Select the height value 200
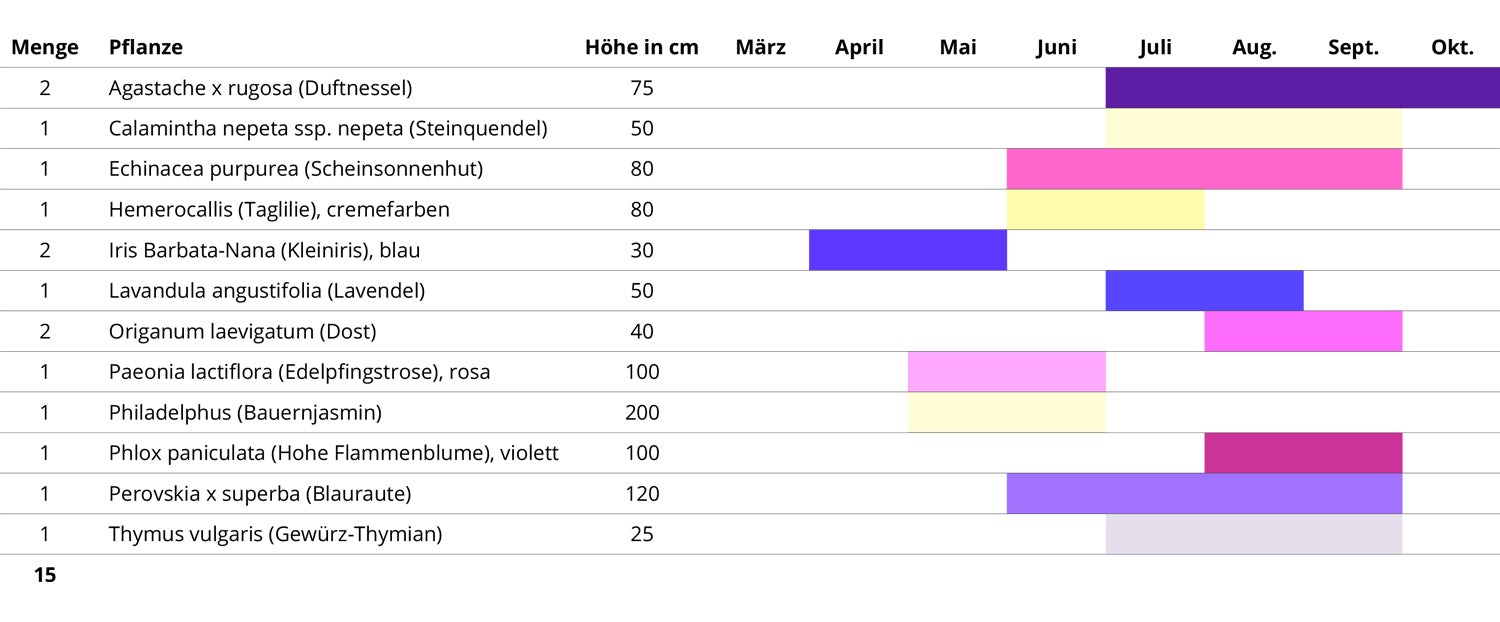Image resolution: width=1500 pixels, height=622 pixels. [x=642, y=413]
